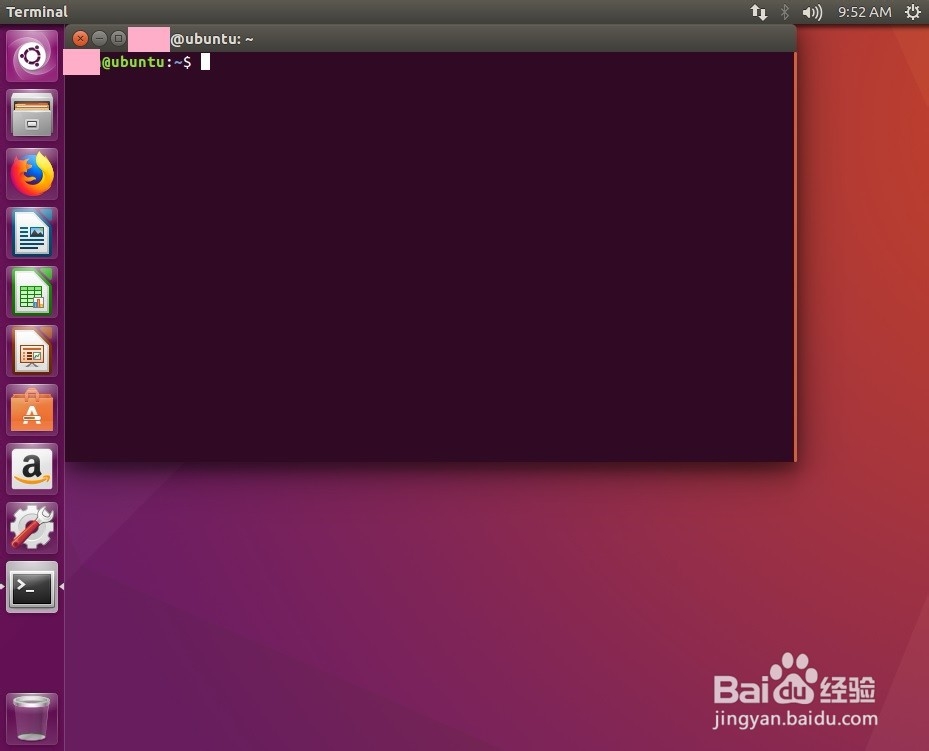This screenshot has width=929, height=751.
Task: Click the Terminal title in top panel
Action: [37, 12]
